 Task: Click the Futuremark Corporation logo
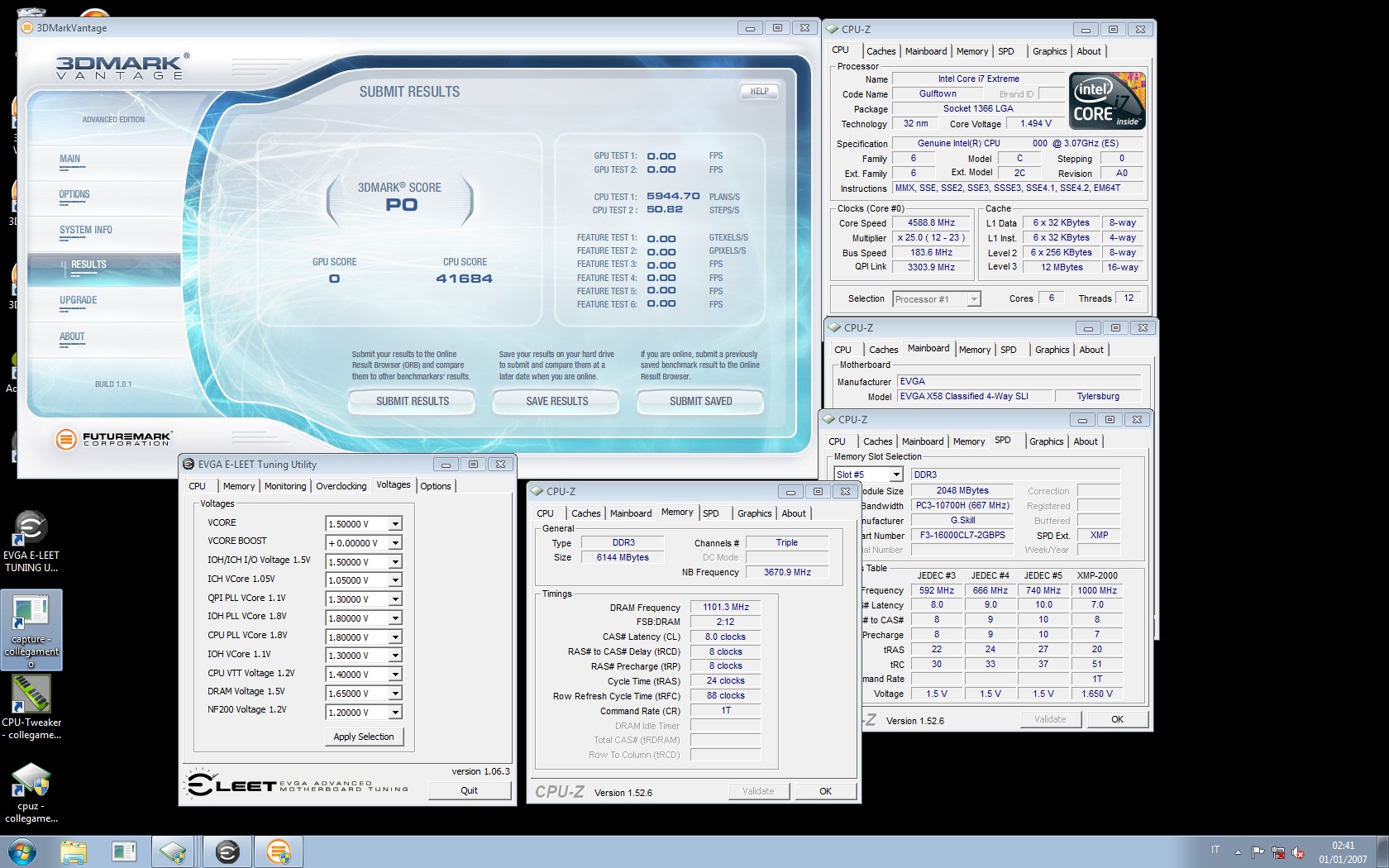click(x=114, y=439)
